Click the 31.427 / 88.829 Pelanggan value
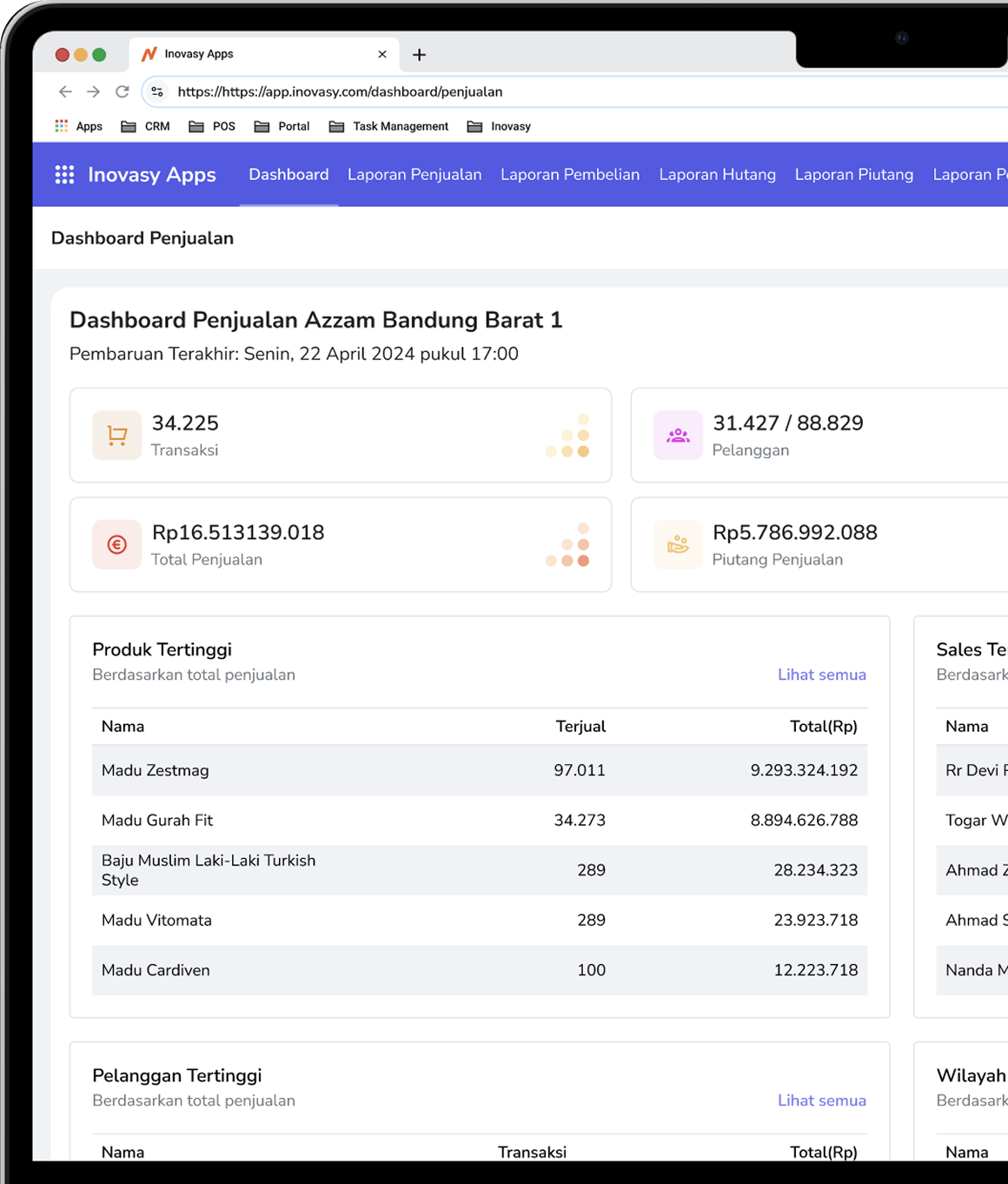The image size is (1008, 1184). tap(788, 423)
